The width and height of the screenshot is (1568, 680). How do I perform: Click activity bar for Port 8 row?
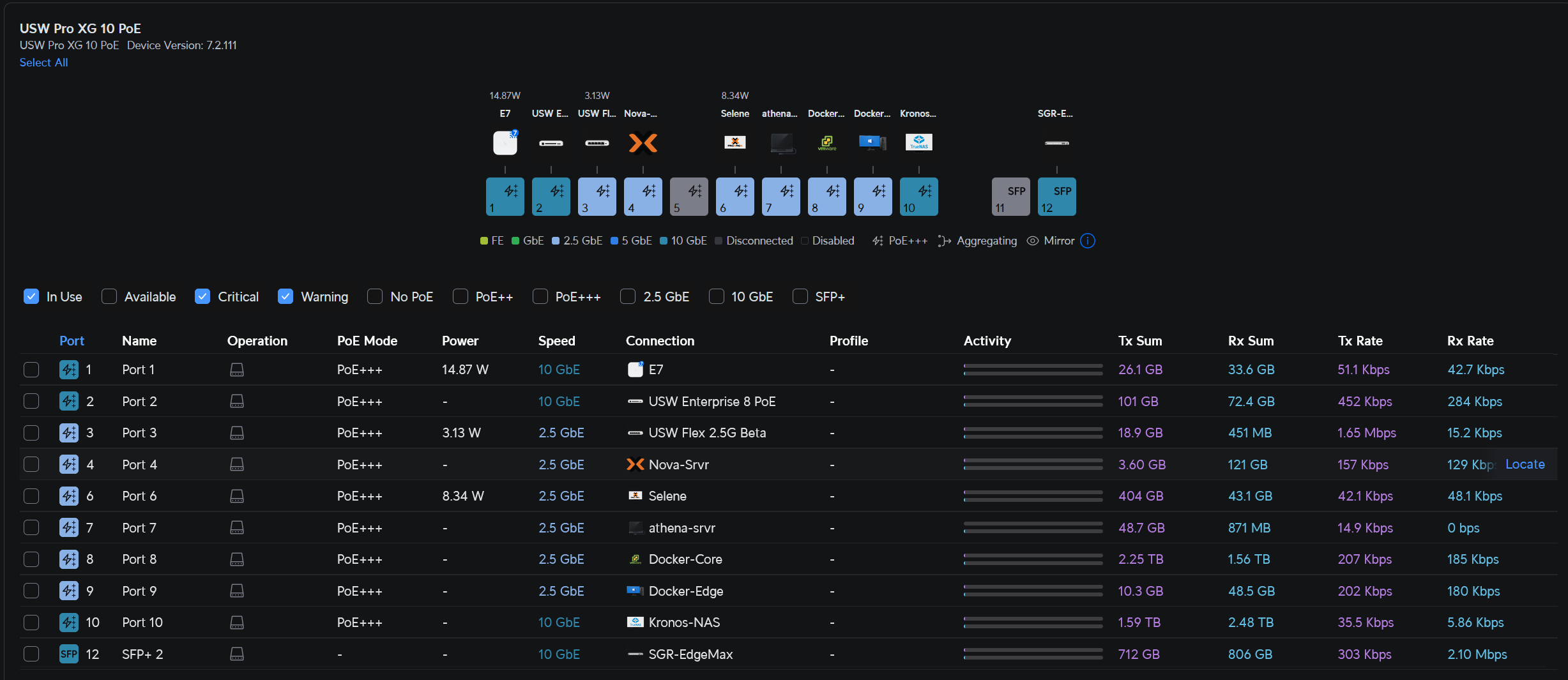click(x=1033, y=559)
